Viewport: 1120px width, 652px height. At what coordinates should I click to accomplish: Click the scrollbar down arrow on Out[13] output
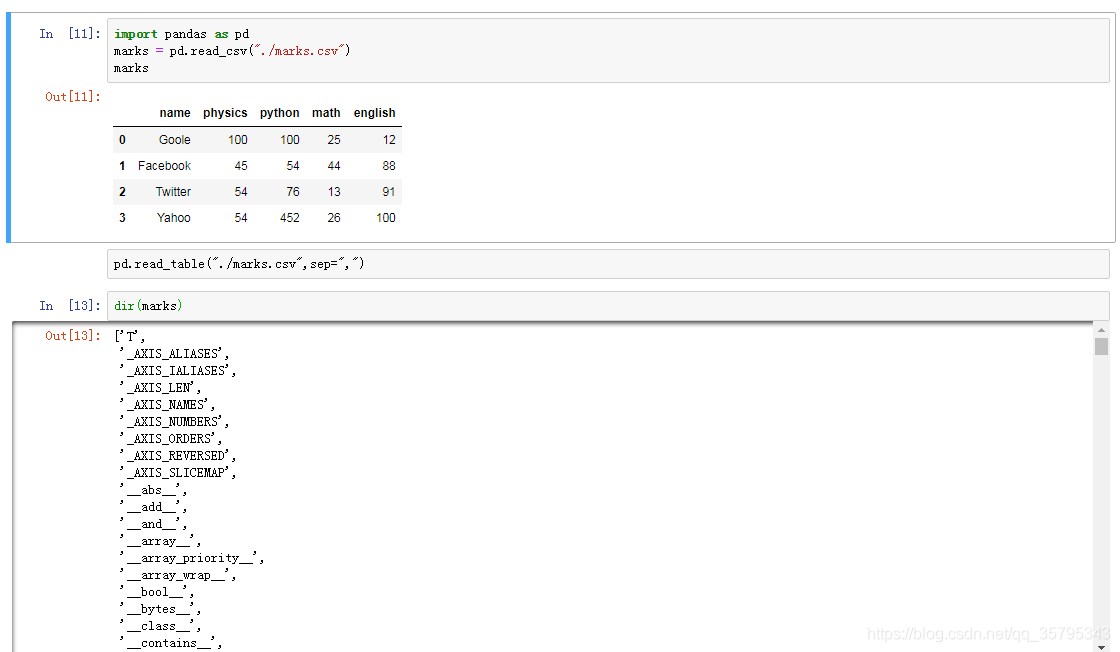1100,645
